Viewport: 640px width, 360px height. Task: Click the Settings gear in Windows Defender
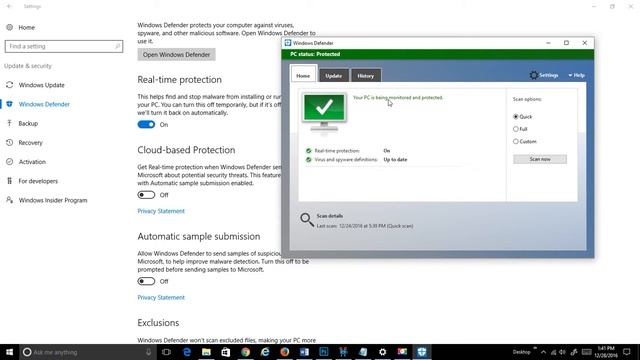click(533, 75)
